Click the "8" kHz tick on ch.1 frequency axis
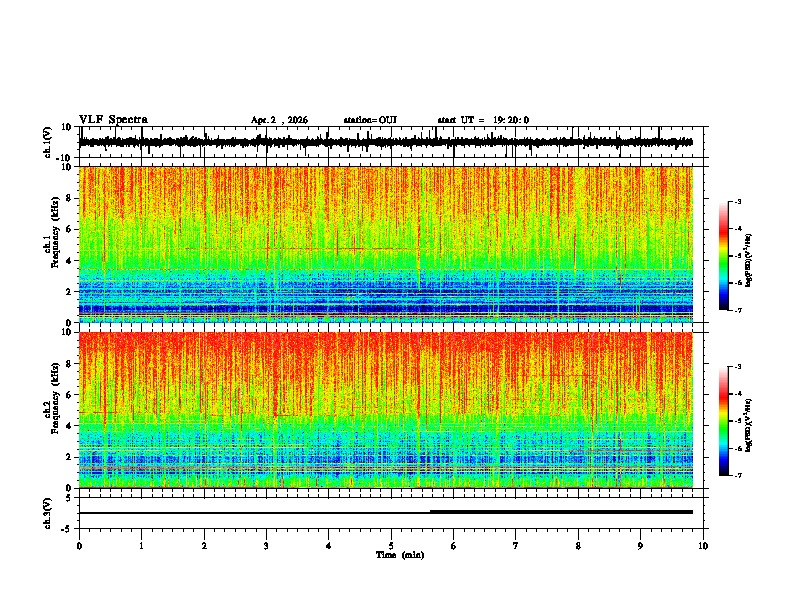 [x=69, y=198]
